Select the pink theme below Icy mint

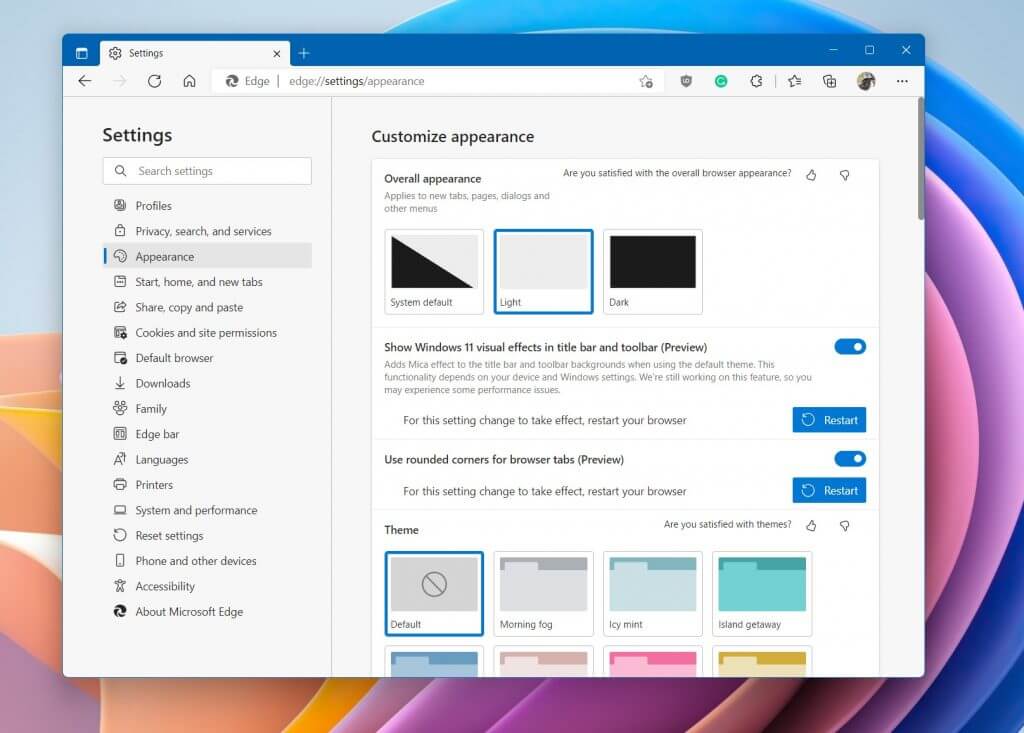[652, 662]
